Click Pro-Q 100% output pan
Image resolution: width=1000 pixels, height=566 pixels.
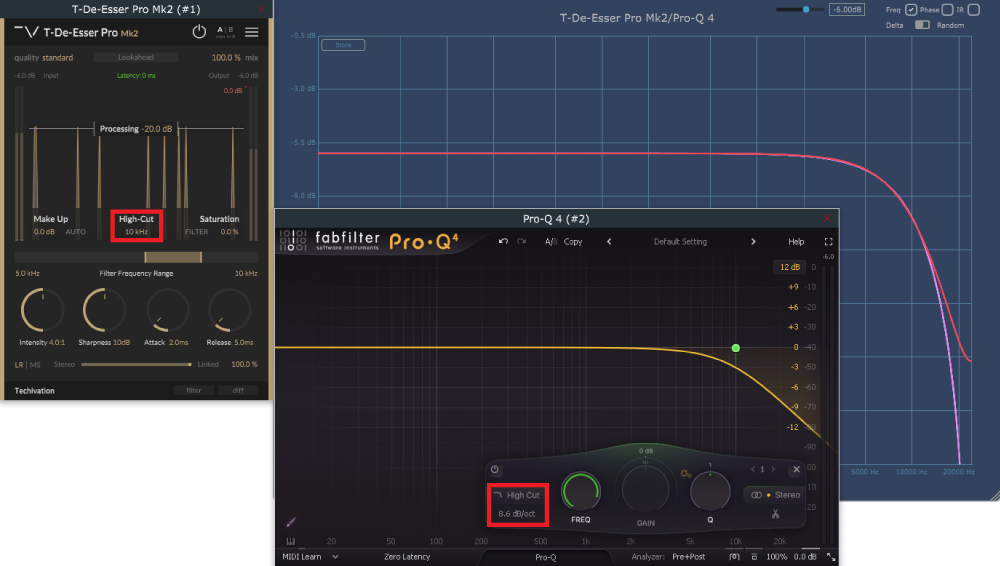click(776, 557)
